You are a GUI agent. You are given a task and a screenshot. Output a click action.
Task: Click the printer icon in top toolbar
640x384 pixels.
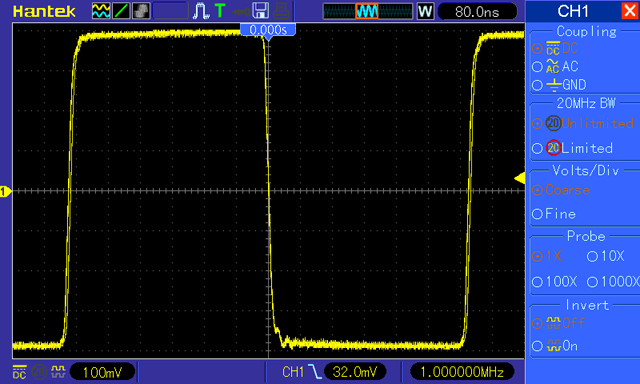(x=282, y=11)
